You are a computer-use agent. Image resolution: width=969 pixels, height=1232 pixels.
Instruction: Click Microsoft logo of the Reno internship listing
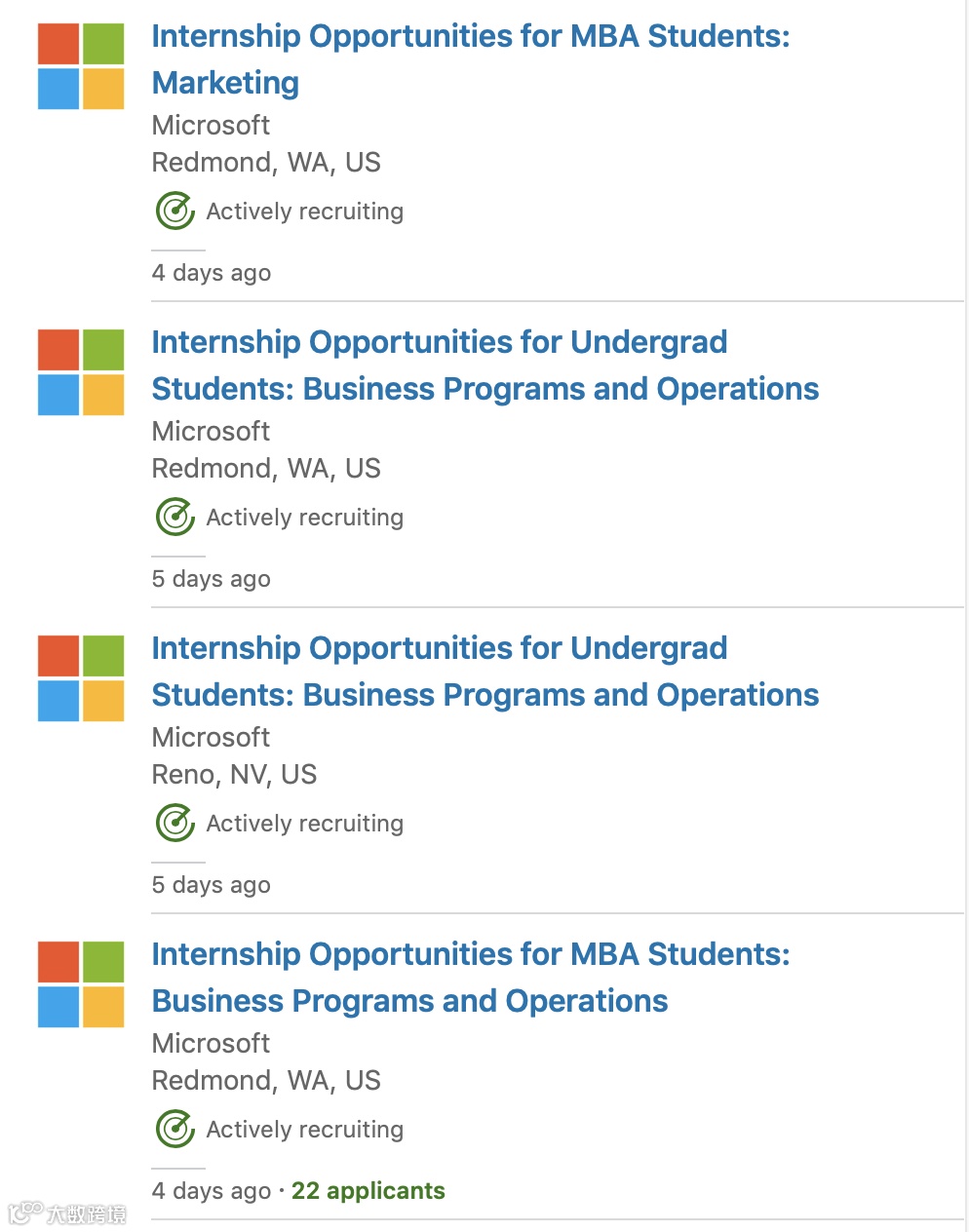(x=81, y=678)
